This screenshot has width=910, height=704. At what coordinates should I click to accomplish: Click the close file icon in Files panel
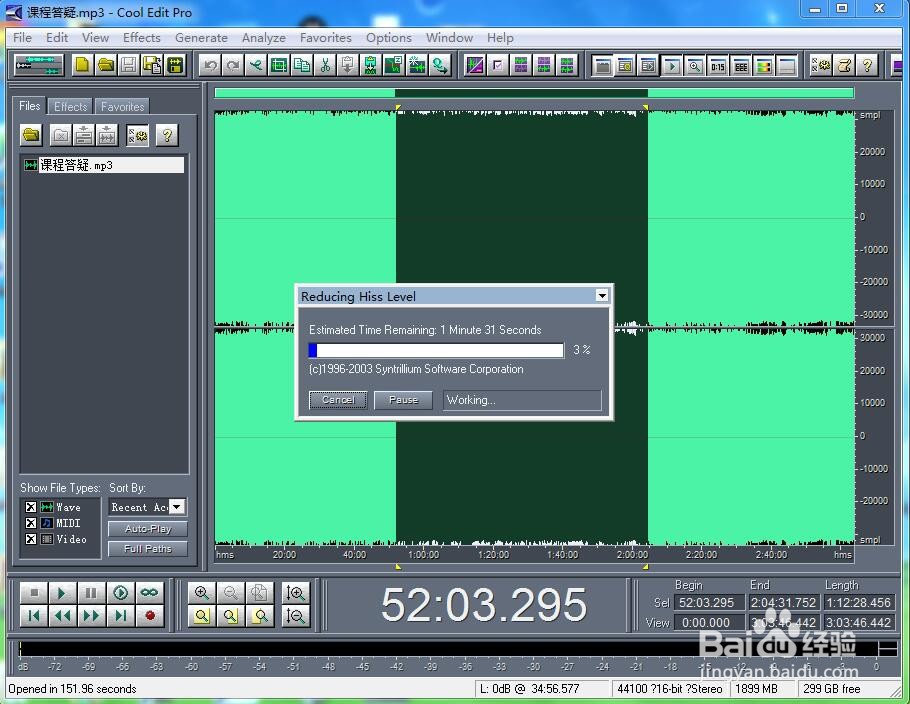[x=60, y=135]
